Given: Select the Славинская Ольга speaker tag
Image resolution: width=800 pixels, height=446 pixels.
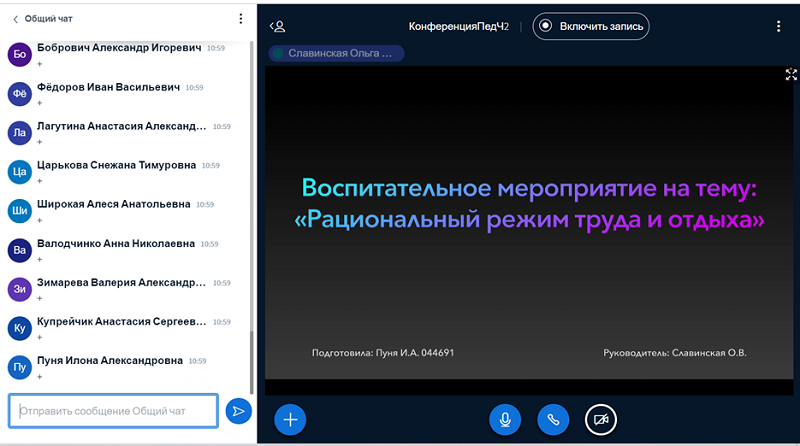Looking at the screenshot, I should pos(337,53).
